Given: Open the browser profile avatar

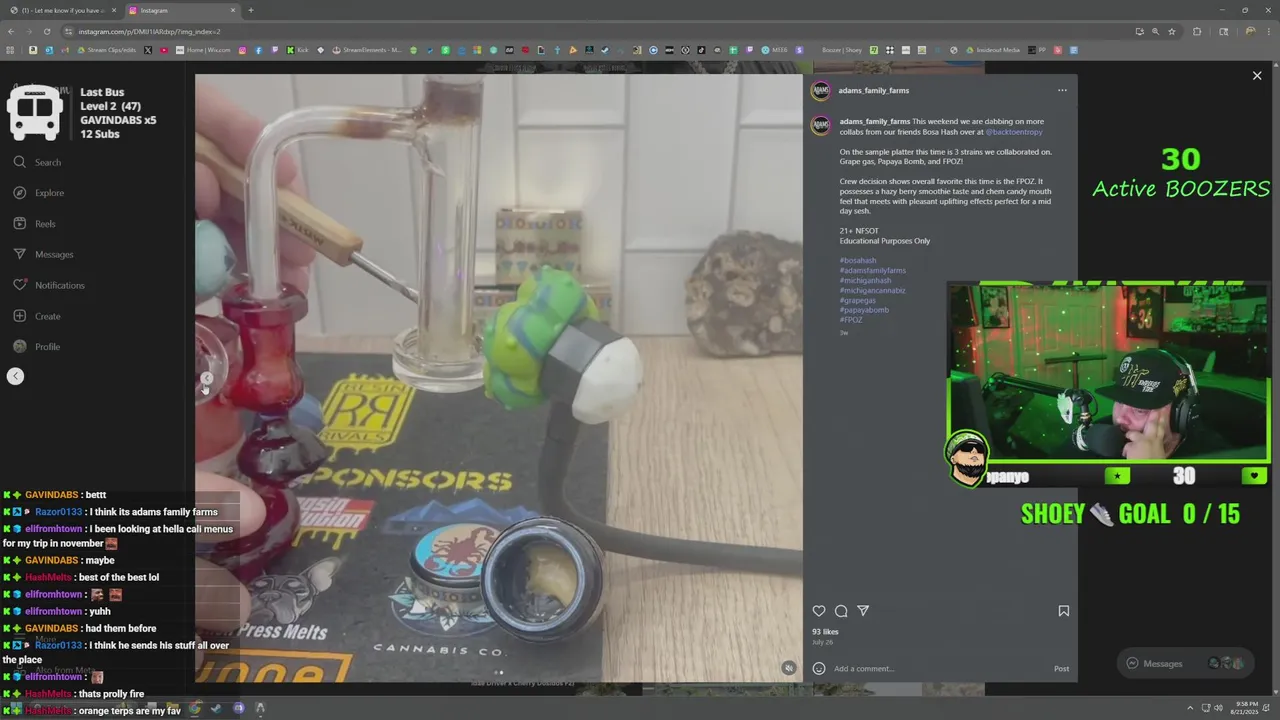Looking at the screenshot, I should pos(1250,31).
